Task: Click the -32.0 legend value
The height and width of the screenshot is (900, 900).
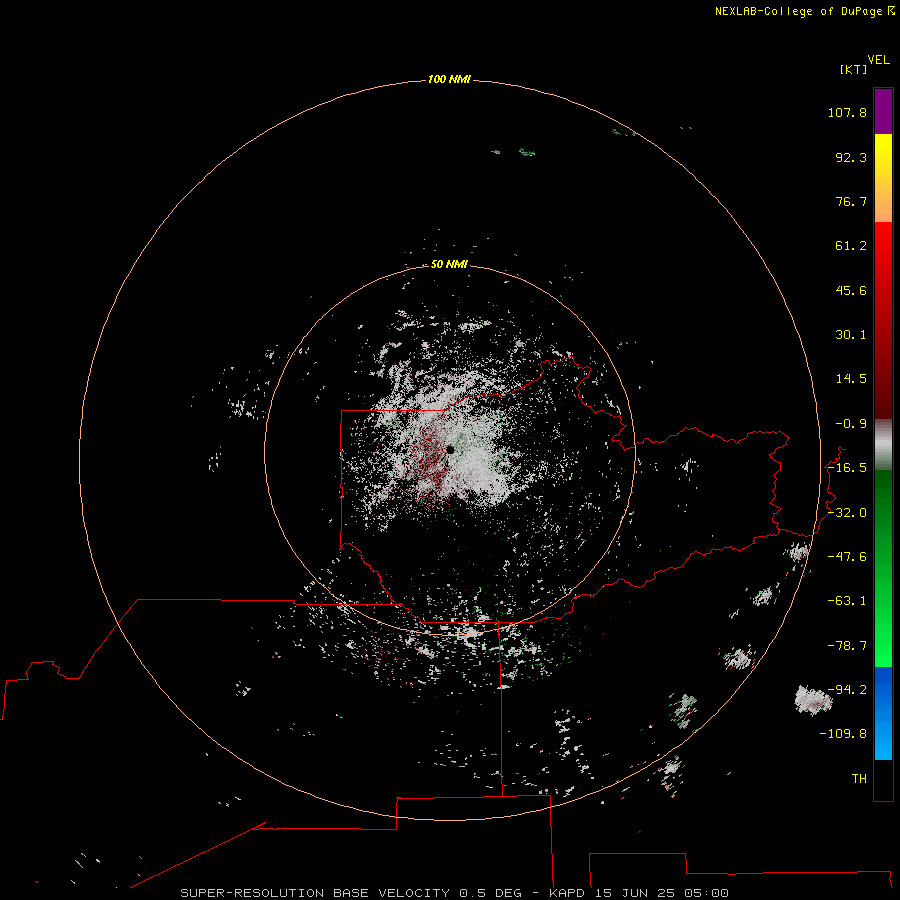Action: (x=847, y=513)
